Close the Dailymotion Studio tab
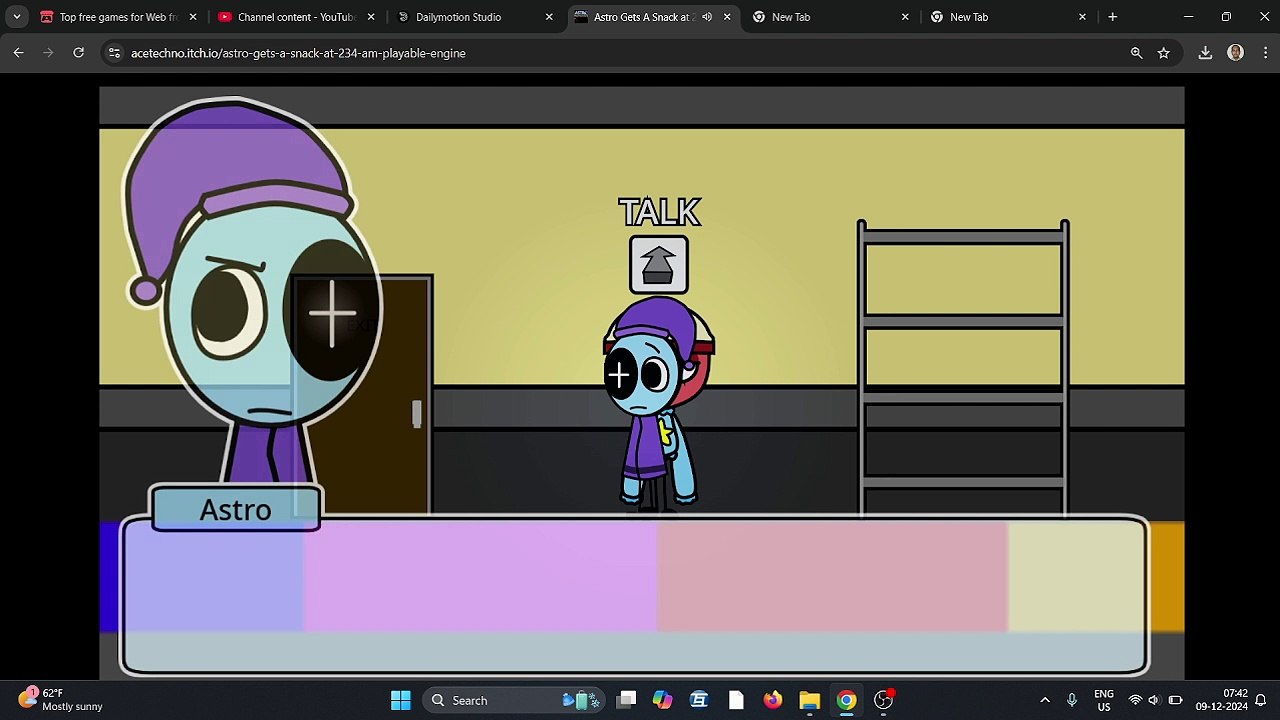Screen dimensions: 1280x720 [549, 17]
